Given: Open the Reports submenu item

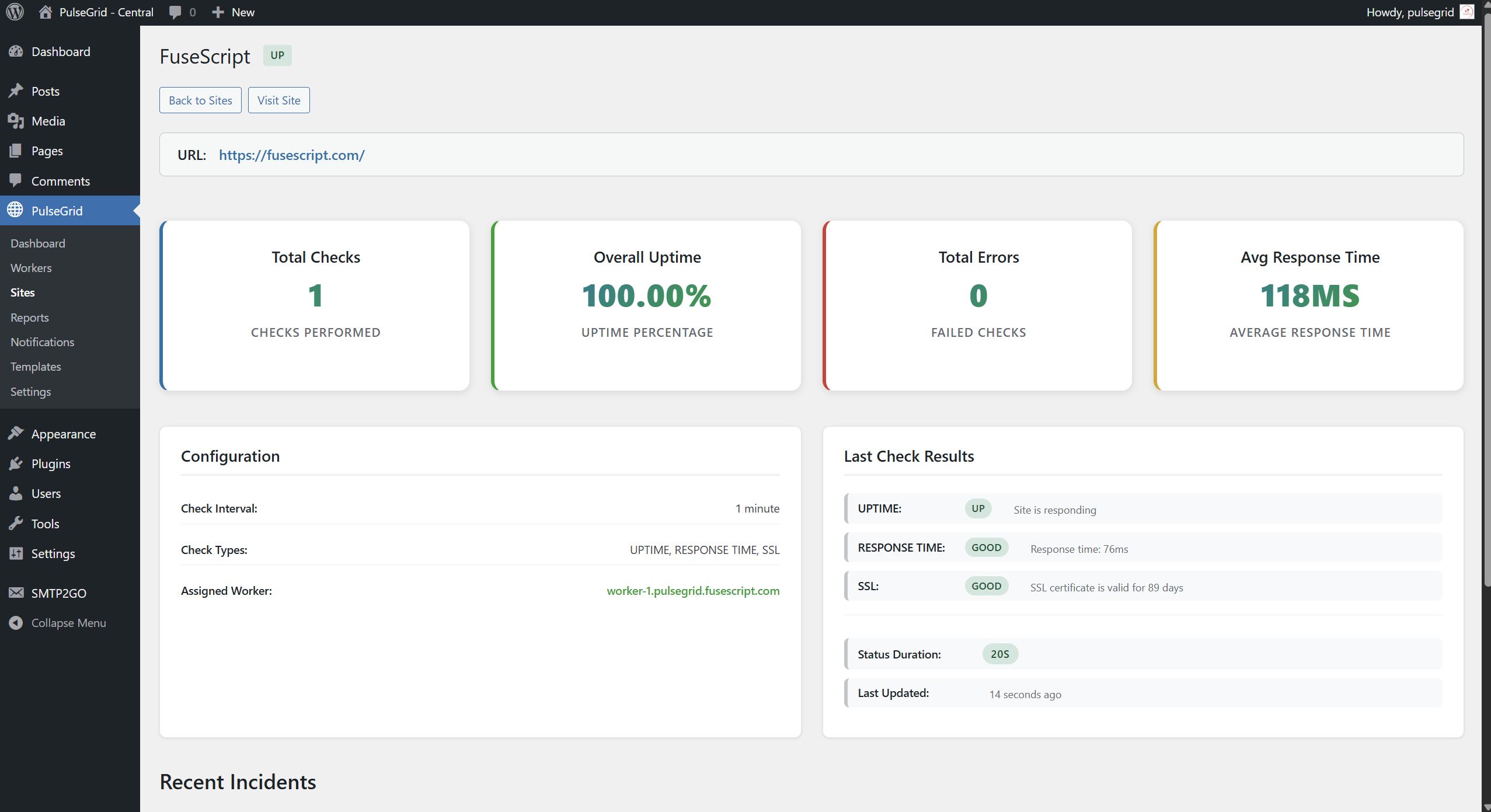Looking at the screenshot, I should 29,318.
